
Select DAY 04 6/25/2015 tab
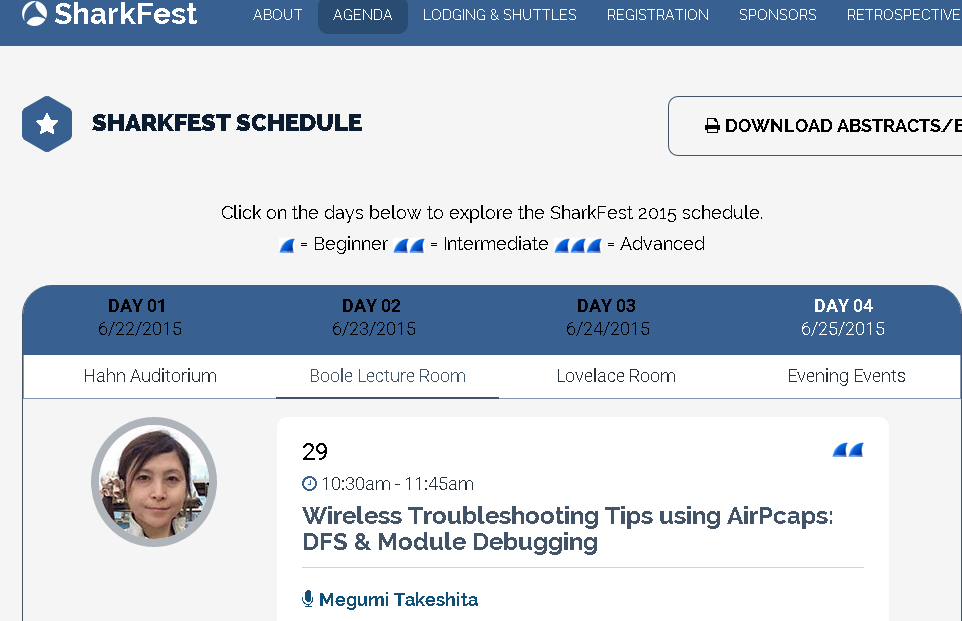pos(843,317)
